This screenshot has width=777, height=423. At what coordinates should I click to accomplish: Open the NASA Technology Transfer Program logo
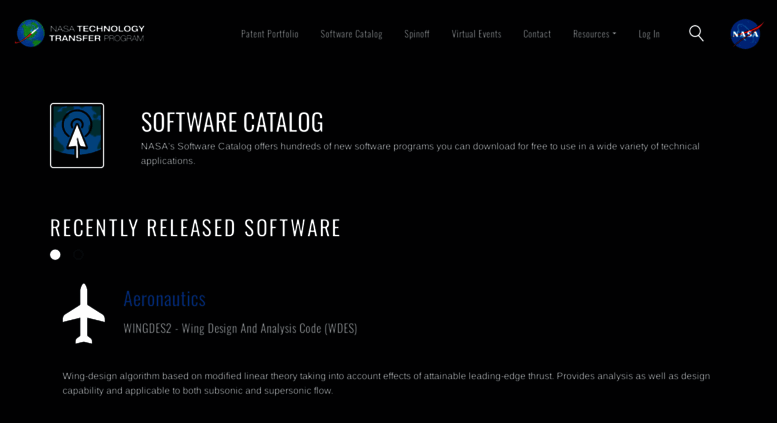pos(80,33)
